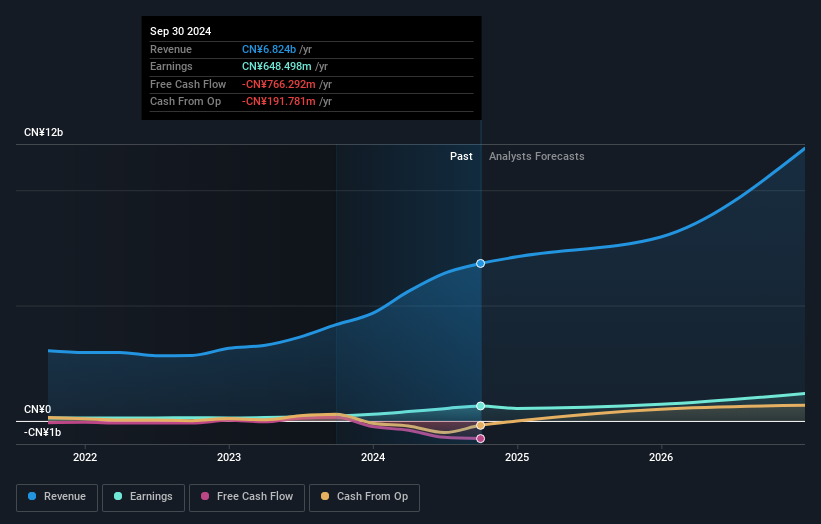
Task: Click the CN¥0 y-axis label
Action: [38, 409]
